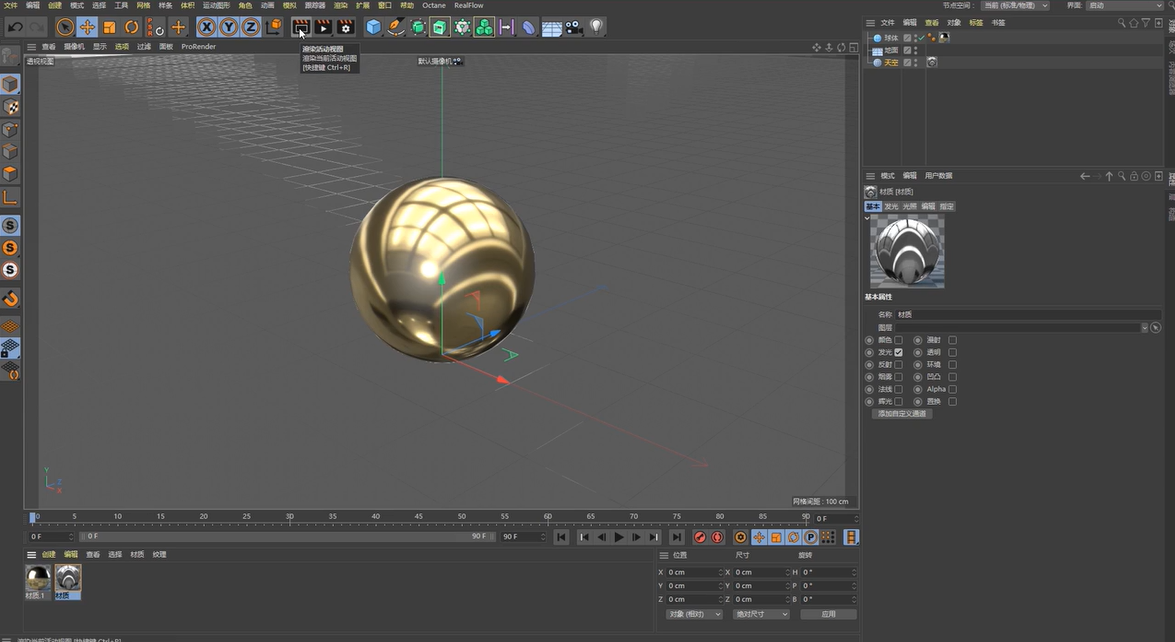Image resolution: width=1175 pixels, height=642 pixels.
Task: Click the record active objects red button
Action: tap(700, 537)
